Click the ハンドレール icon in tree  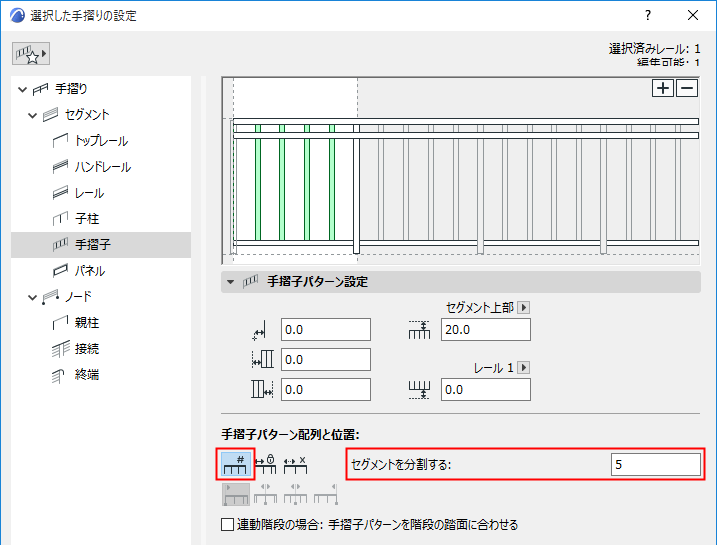60,167
